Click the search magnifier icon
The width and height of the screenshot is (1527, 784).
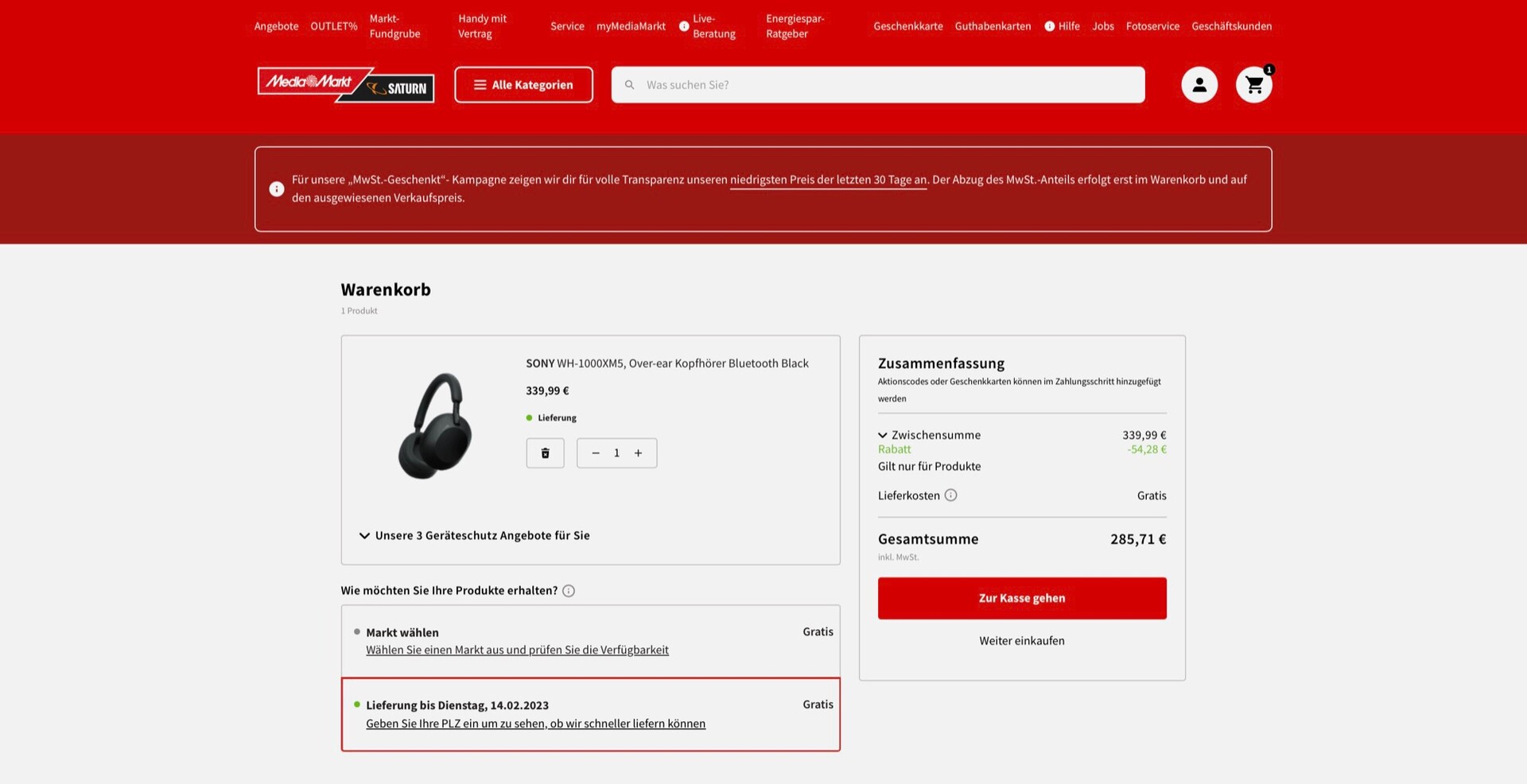pos(629,85)
